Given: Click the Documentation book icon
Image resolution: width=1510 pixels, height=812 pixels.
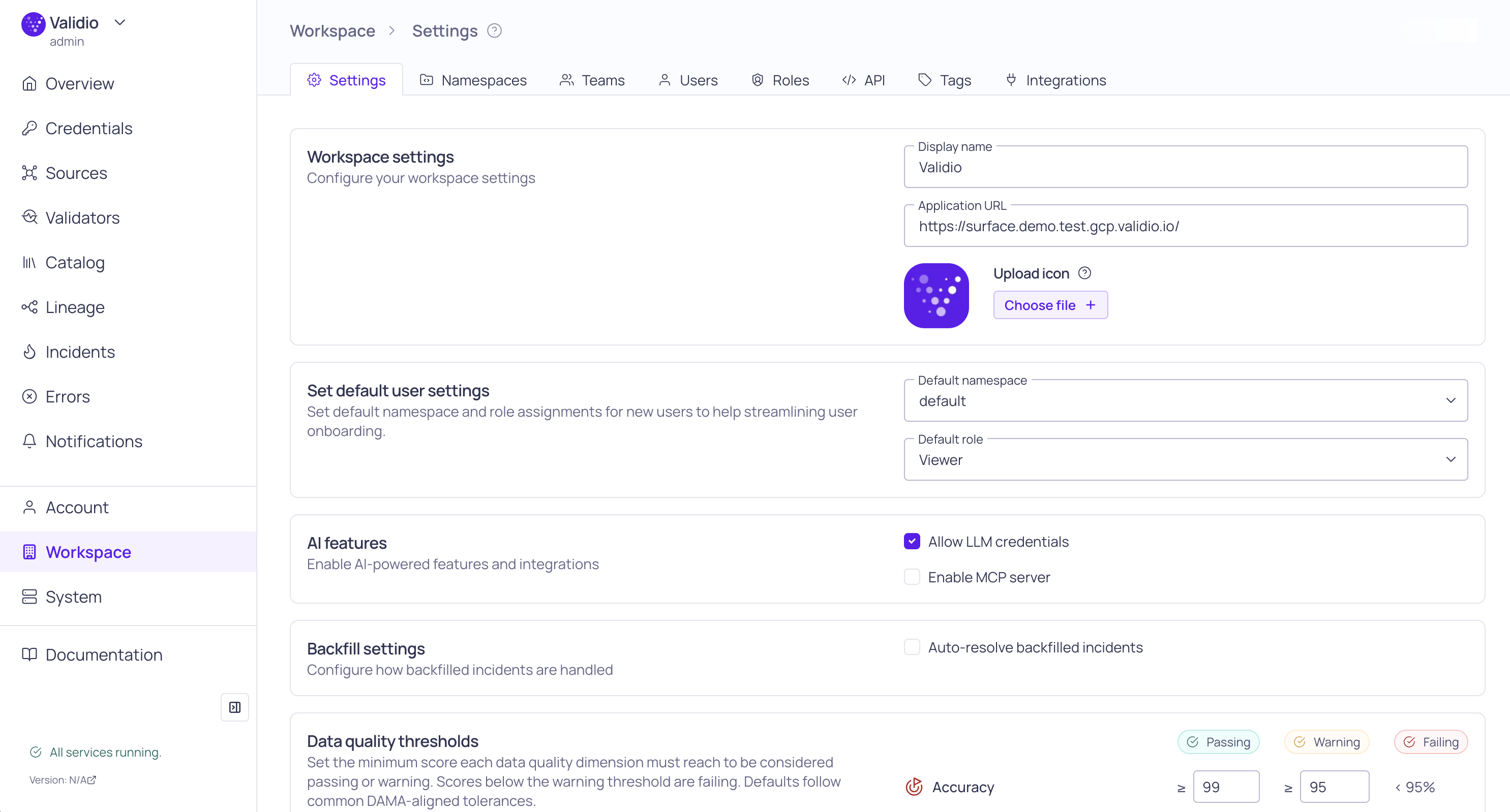Looking at the screenshot, I should point(29,654).
